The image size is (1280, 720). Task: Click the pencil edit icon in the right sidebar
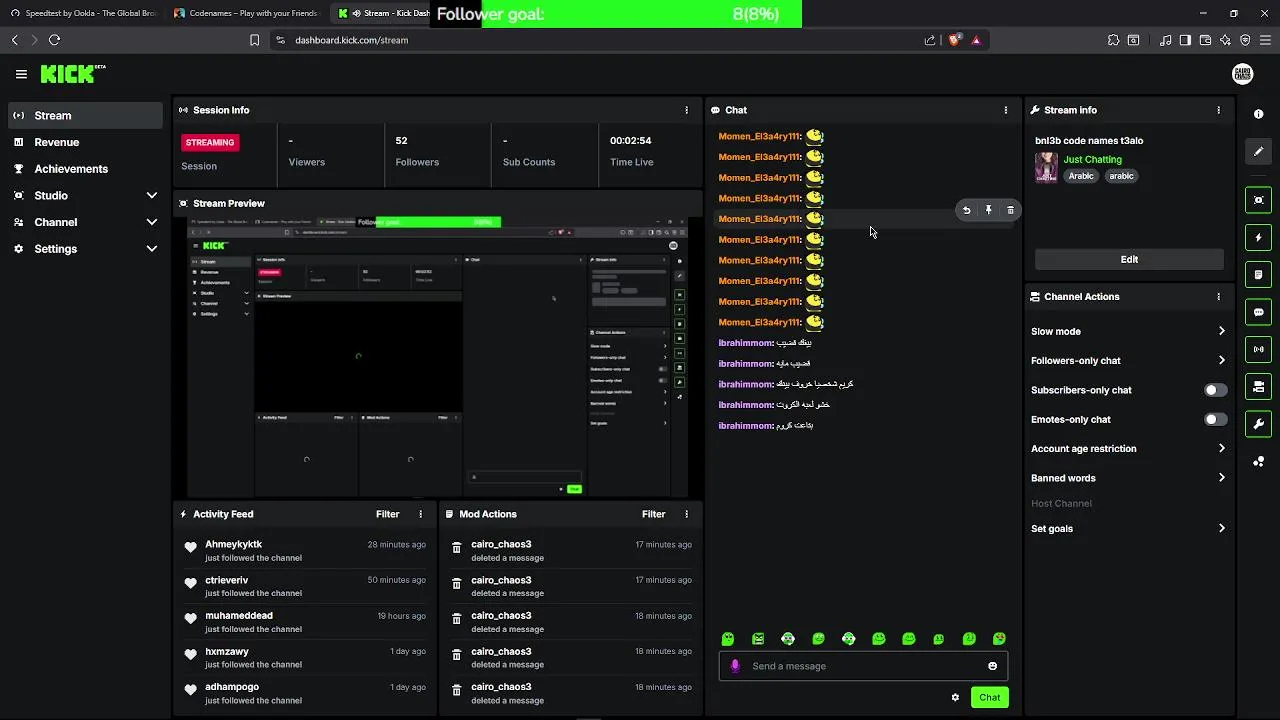tap(1258, 151)
